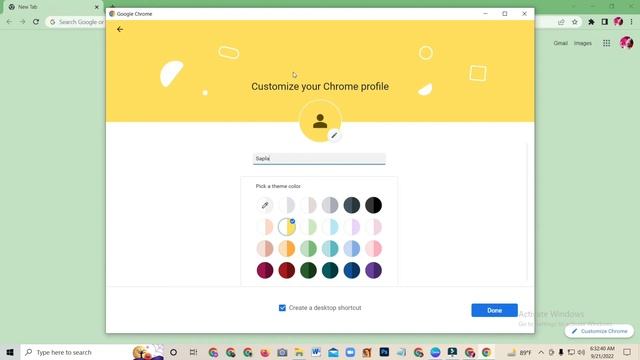This screenshot has height=360, width=640.
Task: Open the custom color eyedropper swatch
Action: click(265, 205)
